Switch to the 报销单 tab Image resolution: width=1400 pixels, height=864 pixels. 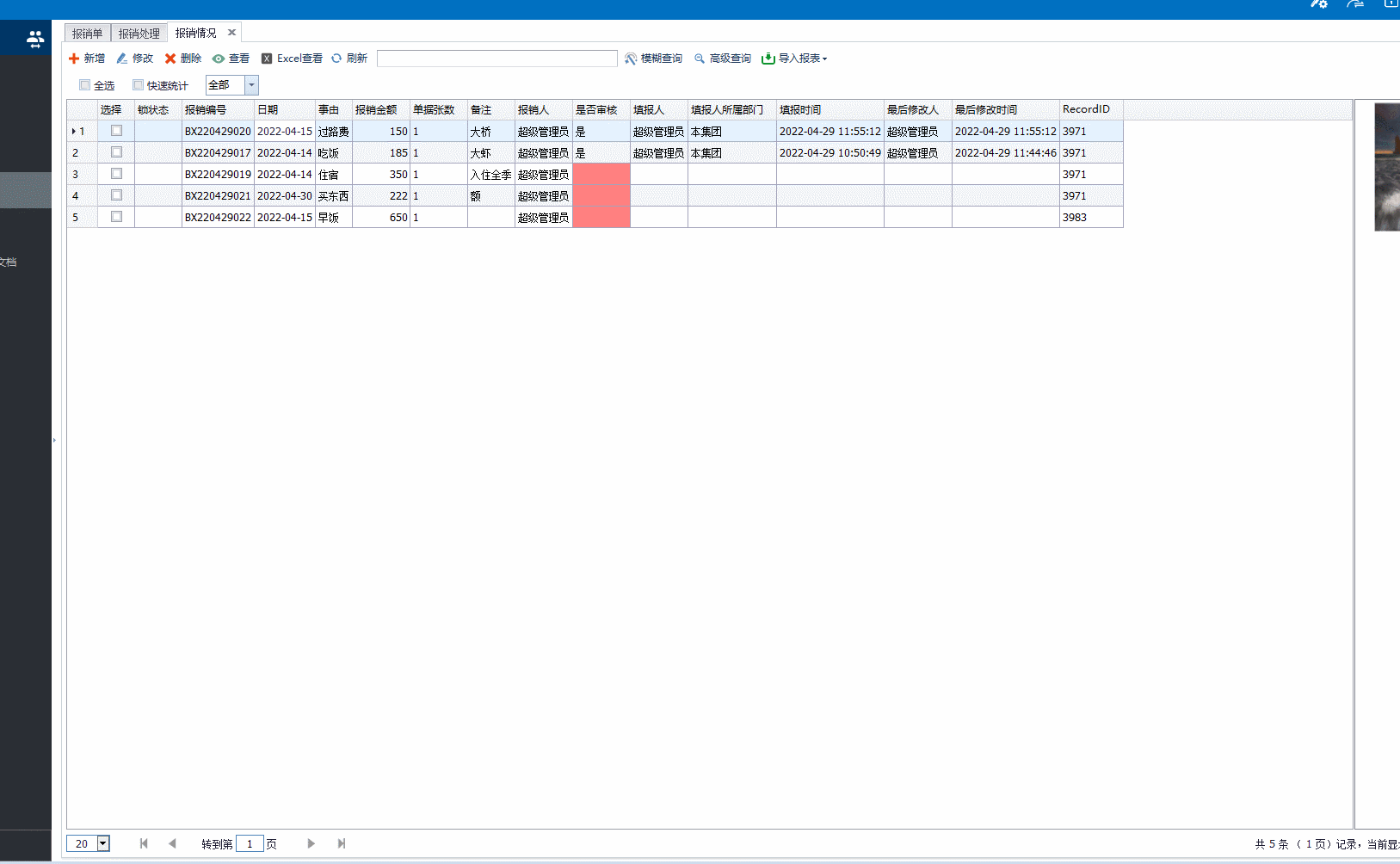tap(87, 34)
